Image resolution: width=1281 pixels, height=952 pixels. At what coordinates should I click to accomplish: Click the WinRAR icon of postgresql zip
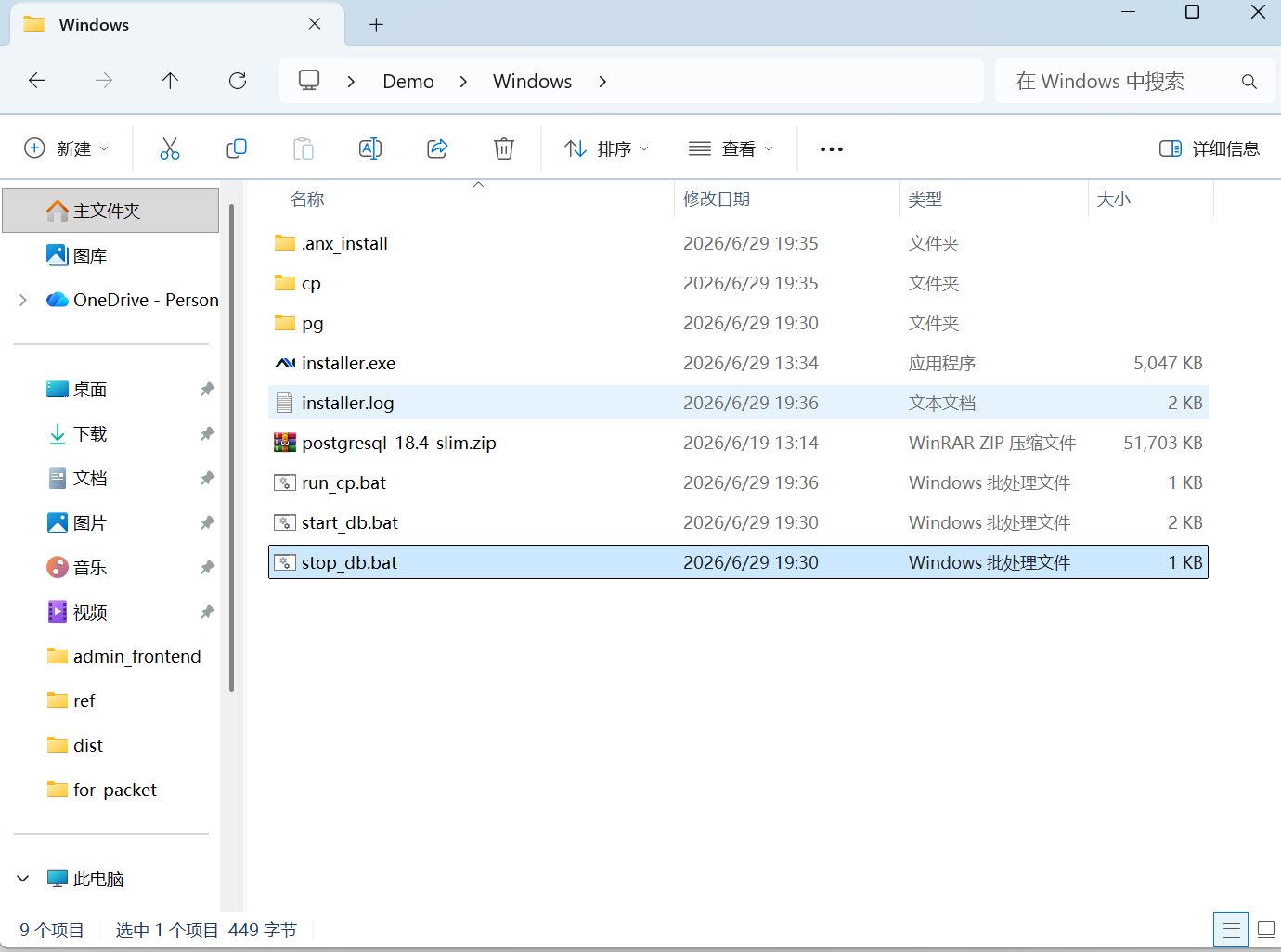(x=285, y=443)
